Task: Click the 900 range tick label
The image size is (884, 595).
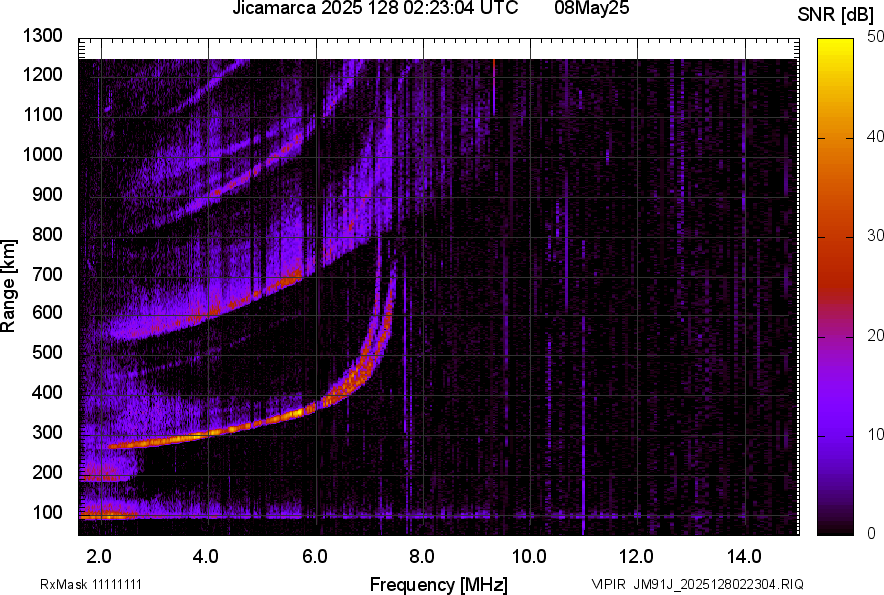Action: point(47,194)
